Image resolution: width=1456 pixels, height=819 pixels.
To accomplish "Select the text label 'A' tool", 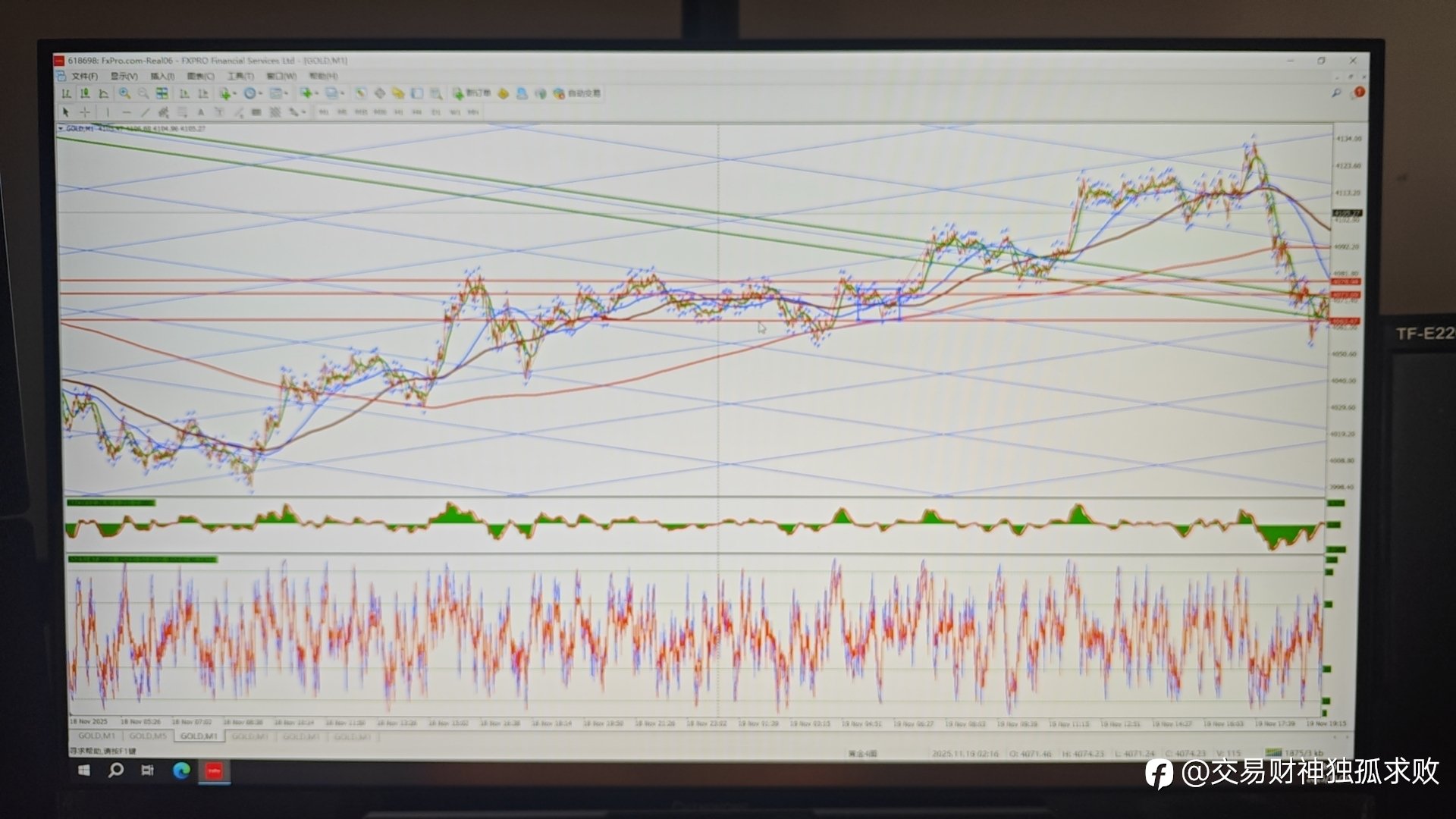I will click(x=201, y=112).
